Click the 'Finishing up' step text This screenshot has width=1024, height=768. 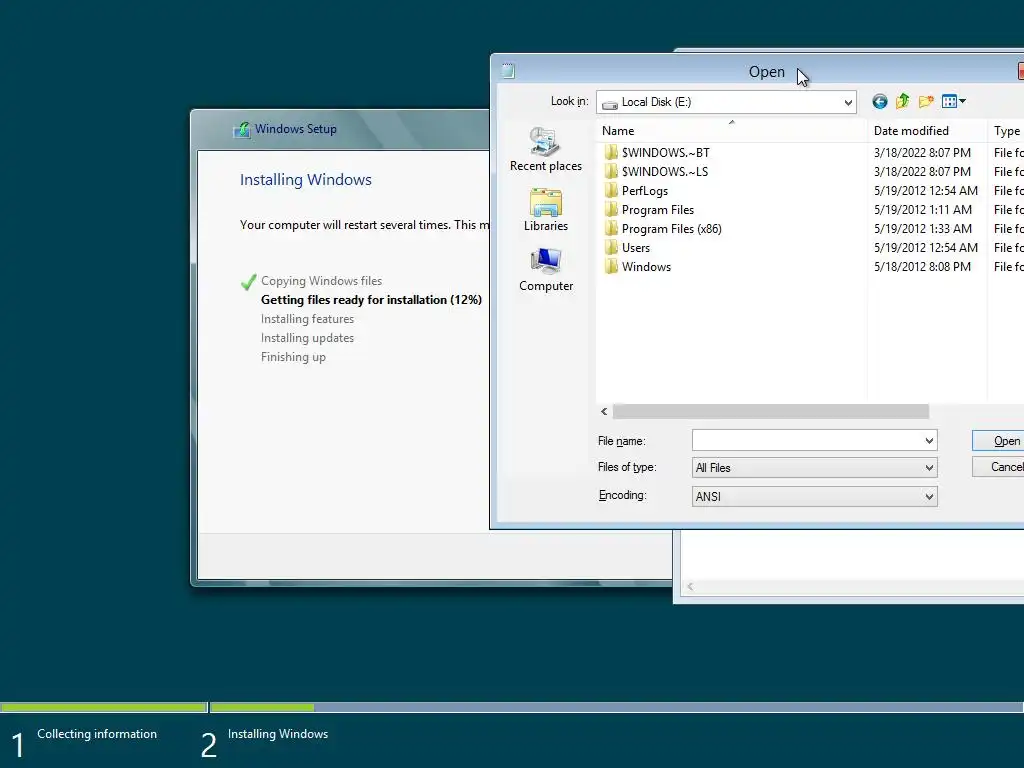pos(293,357)
